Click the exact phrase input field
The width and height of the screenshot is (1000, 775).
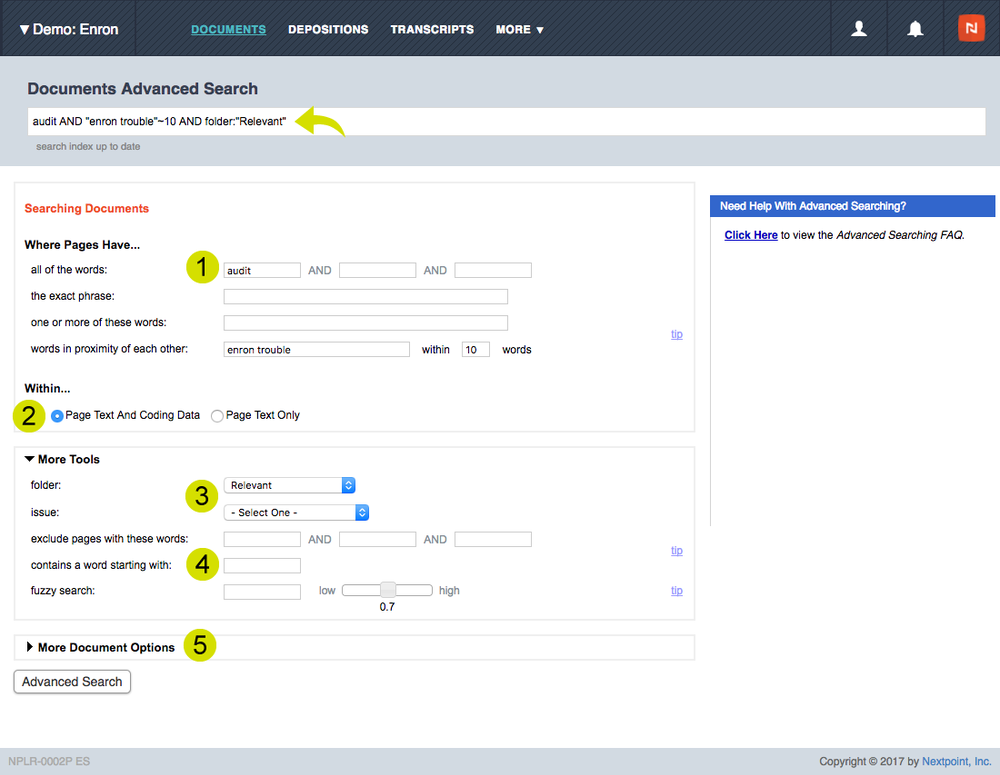365,297
